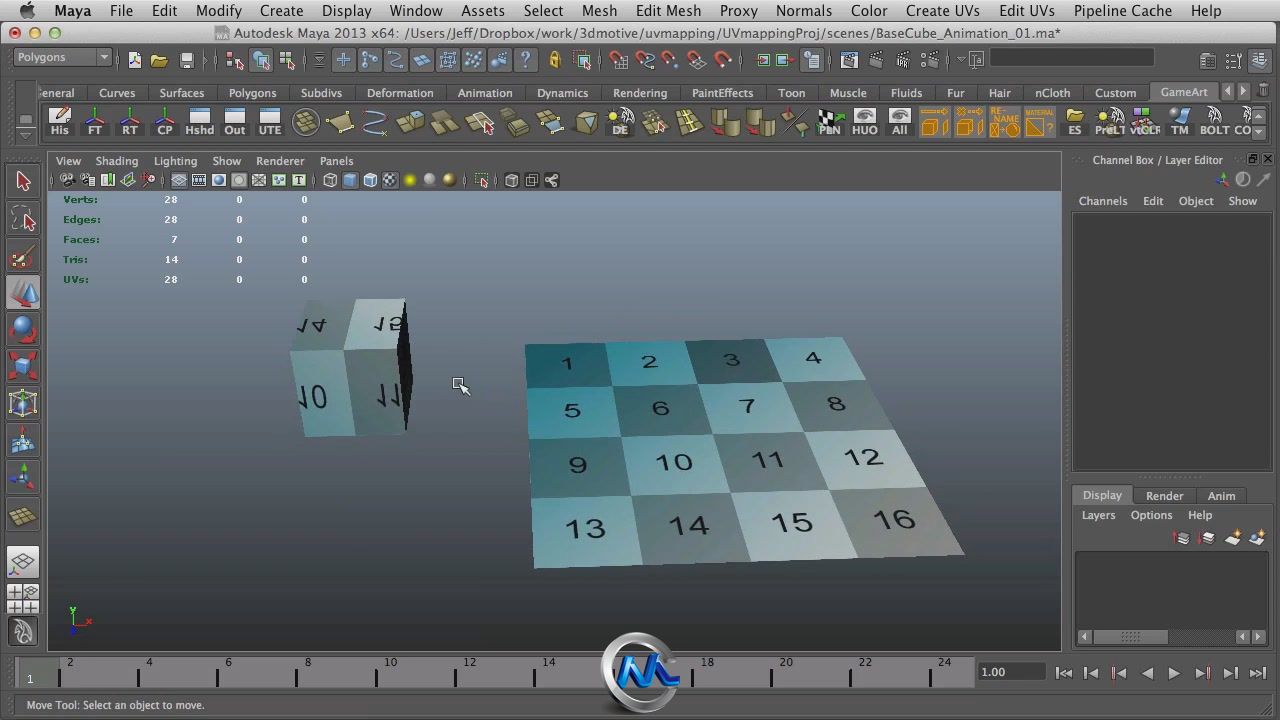
Task: Click the ES folder shelf icon
Action: (1075, 122)
